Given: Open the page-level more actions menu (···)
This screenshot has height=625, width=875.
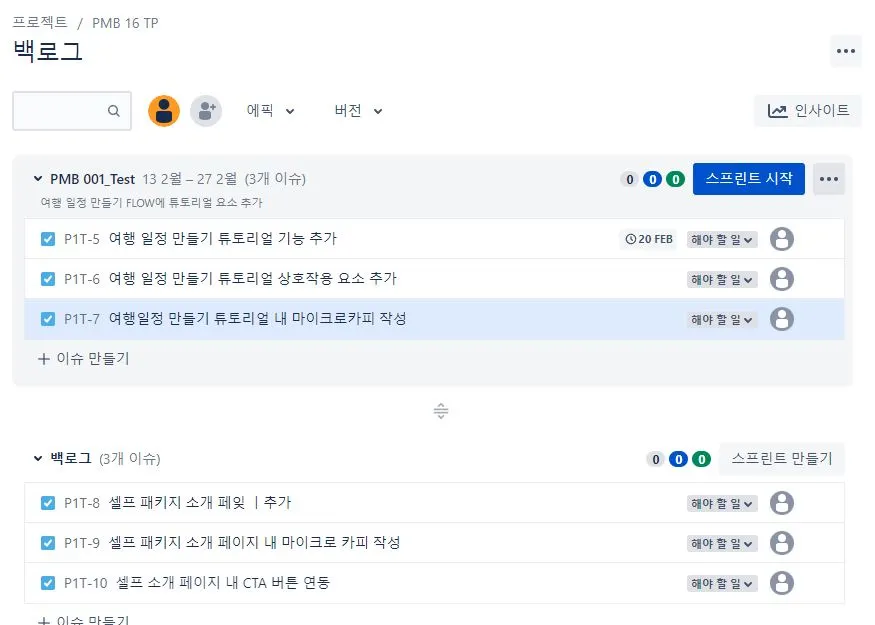Looking at the screenshot, I should [845, 51].
